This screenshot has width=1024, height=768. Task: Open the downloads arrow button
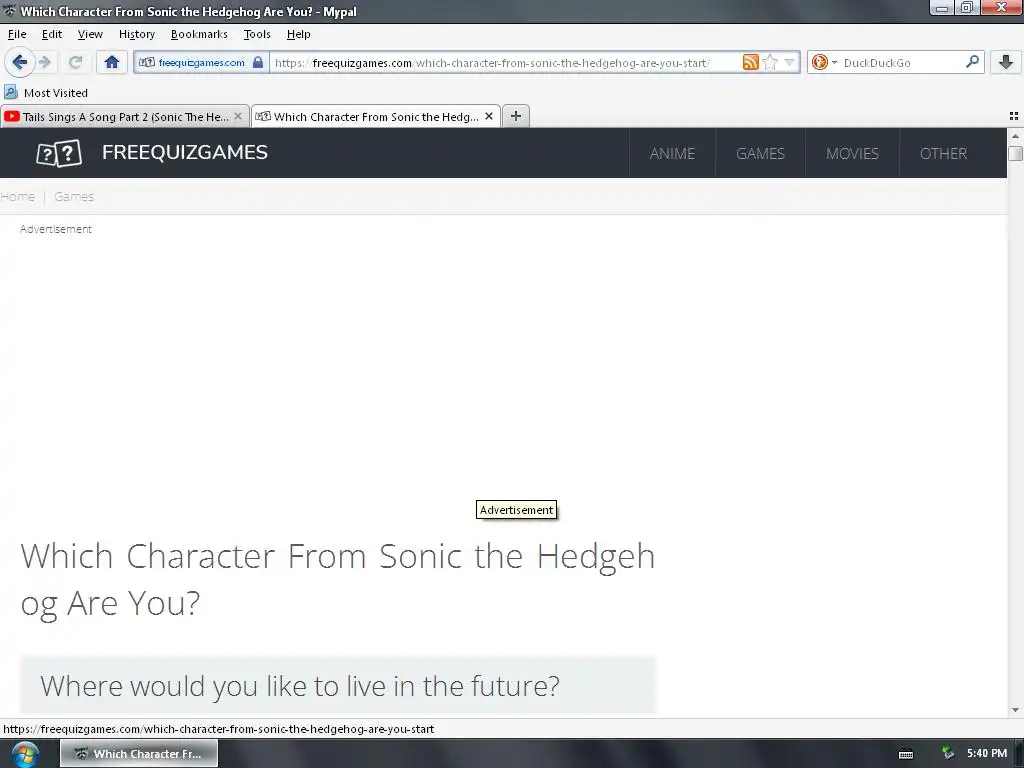coord(1006,63)
